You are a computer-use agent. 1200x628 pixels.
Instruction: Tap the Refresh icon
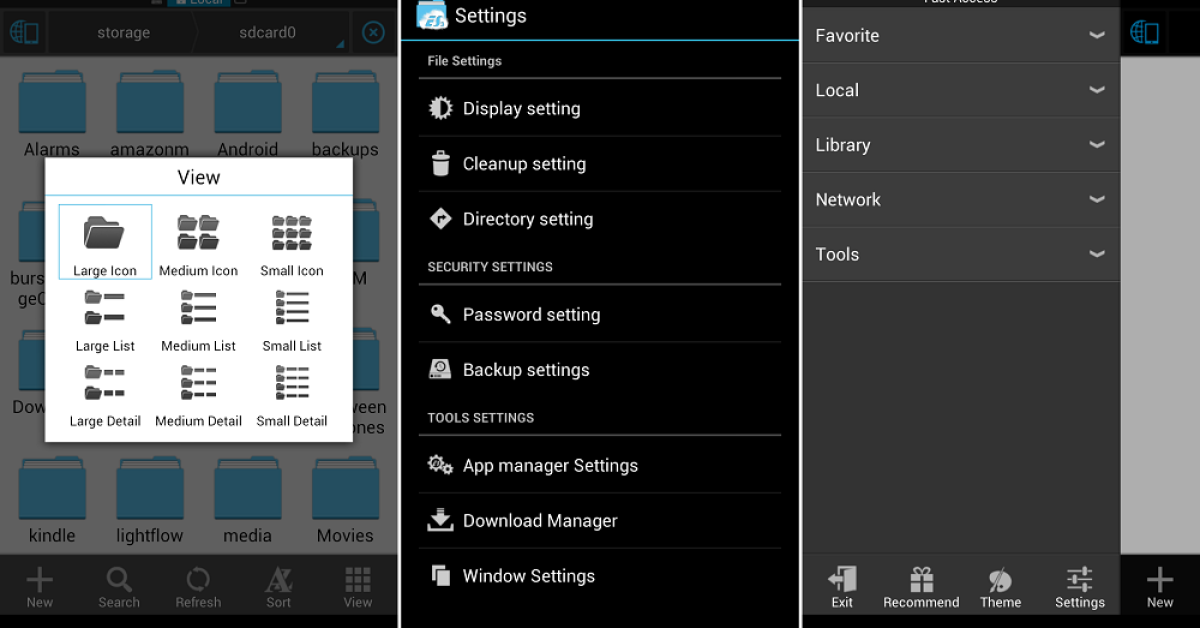(198, 587)
